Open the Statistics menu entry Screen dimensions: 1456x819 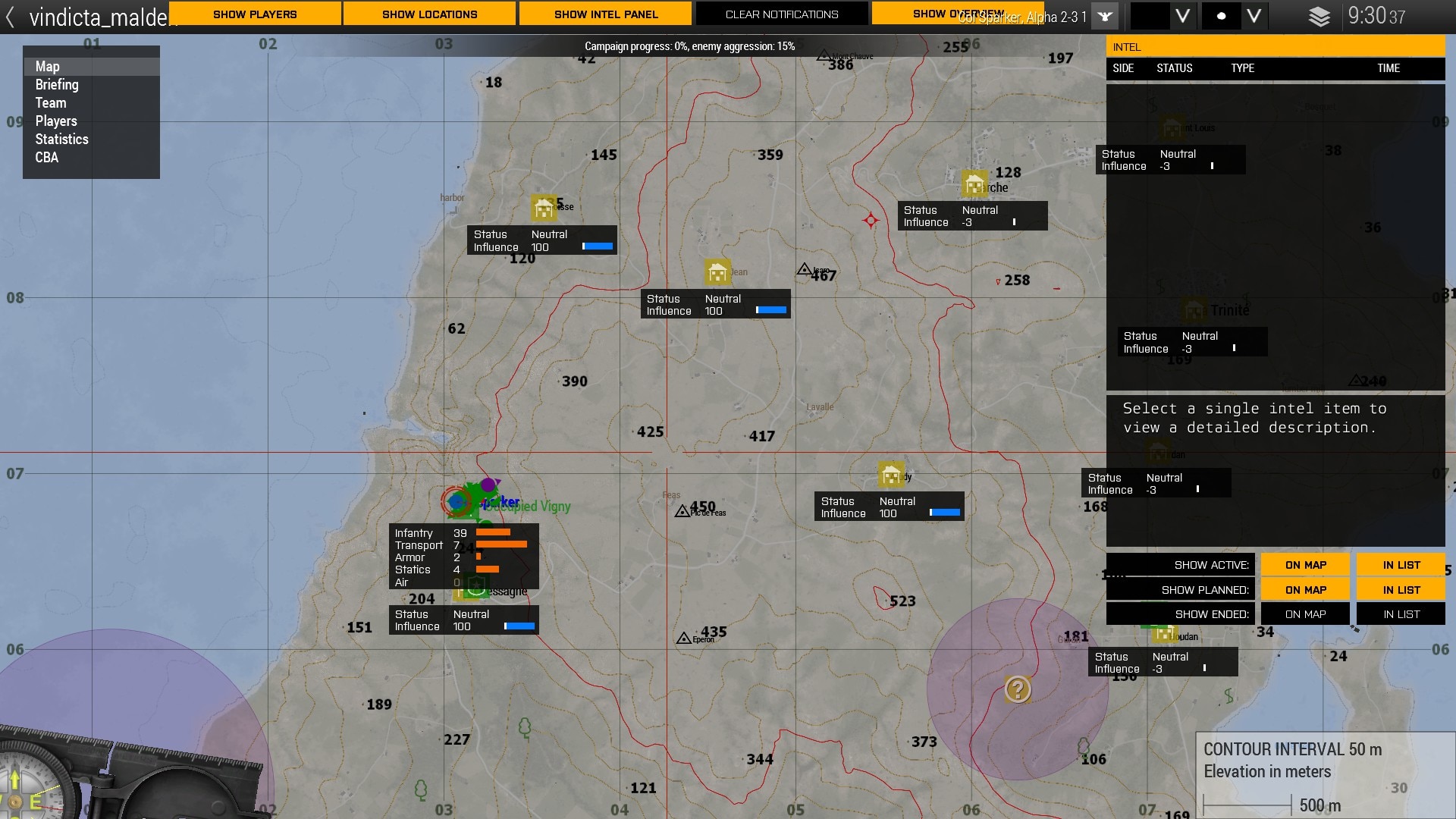click(x=61, y=140)
